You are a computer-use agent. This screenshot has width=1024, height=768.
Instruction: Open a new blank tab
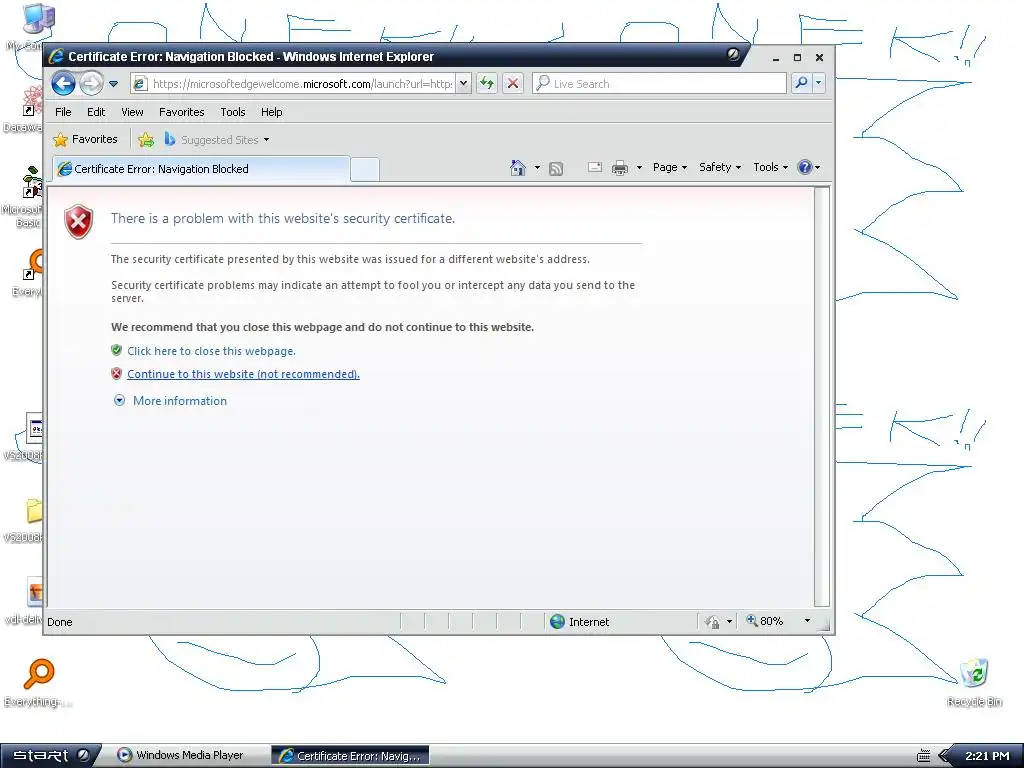coord(364,169)
